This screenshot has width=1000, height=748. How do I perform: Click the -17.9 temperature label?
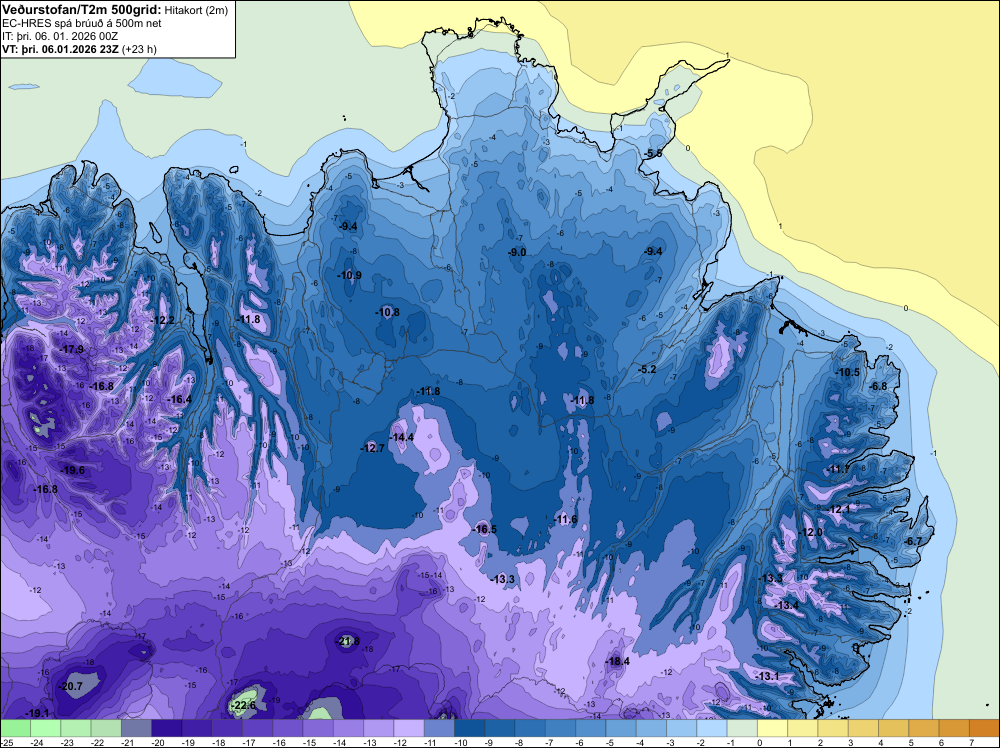coord(71,349)
